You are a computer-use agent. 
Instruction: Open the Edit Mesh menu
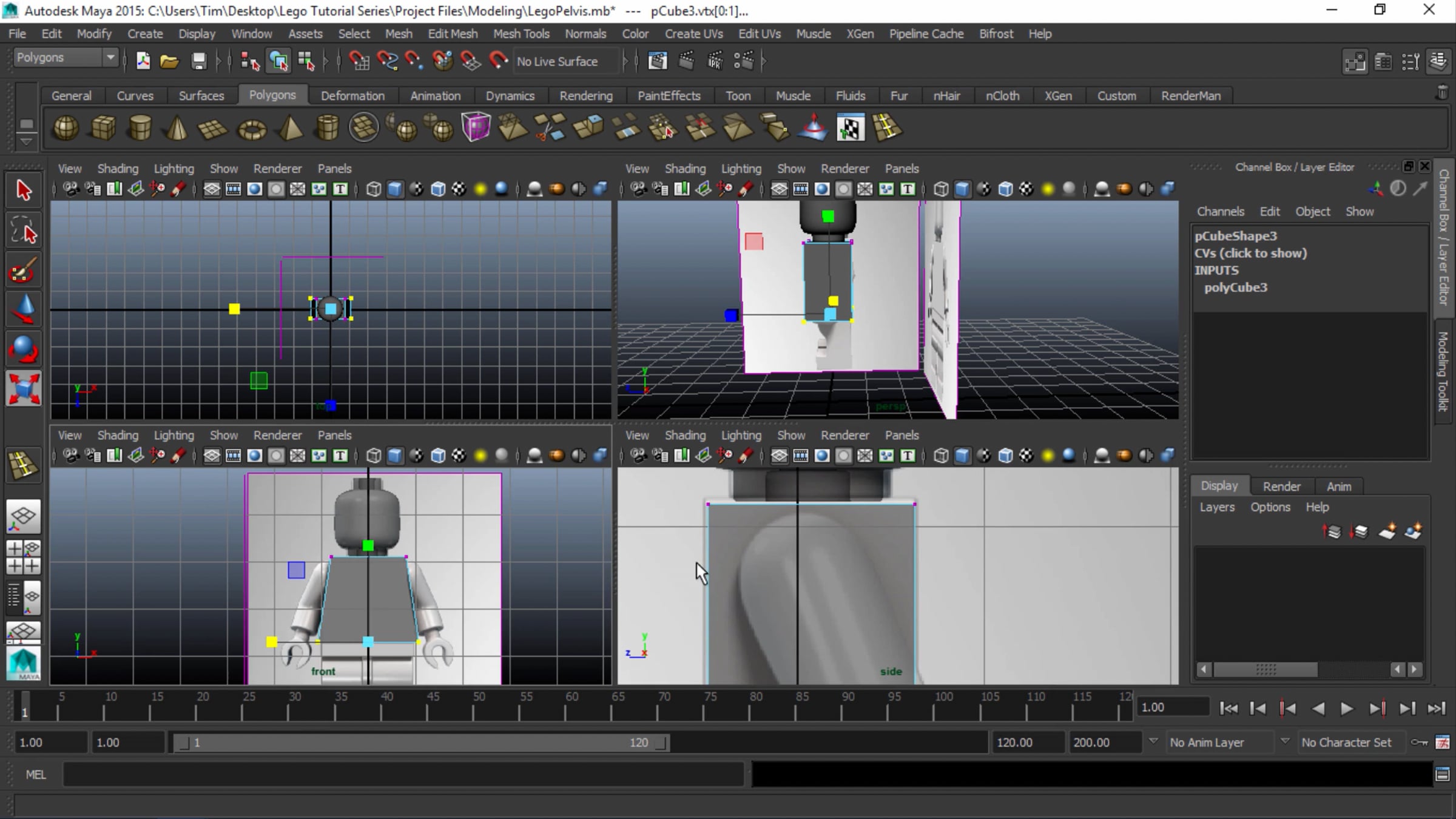pos(453,34)
